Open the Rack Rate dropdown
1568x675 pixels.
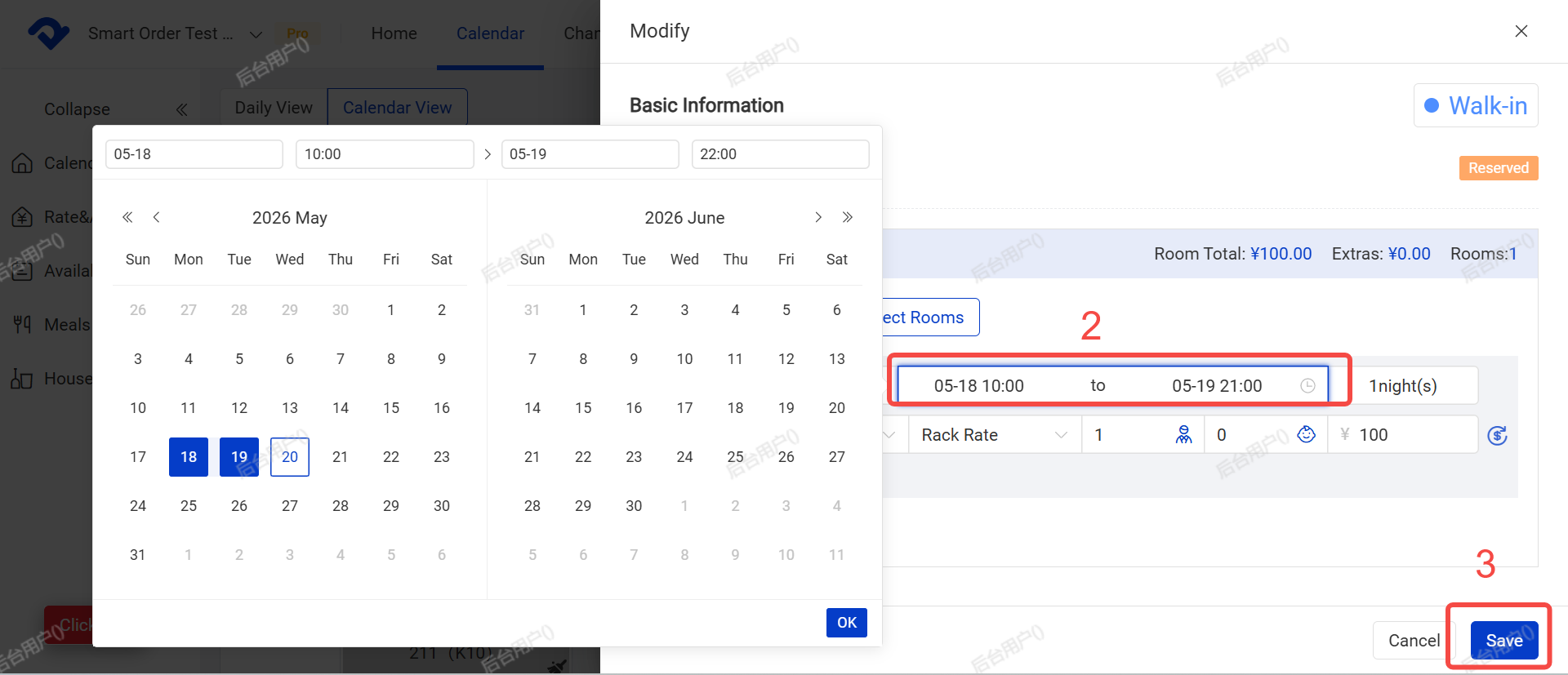coord(995,435)
